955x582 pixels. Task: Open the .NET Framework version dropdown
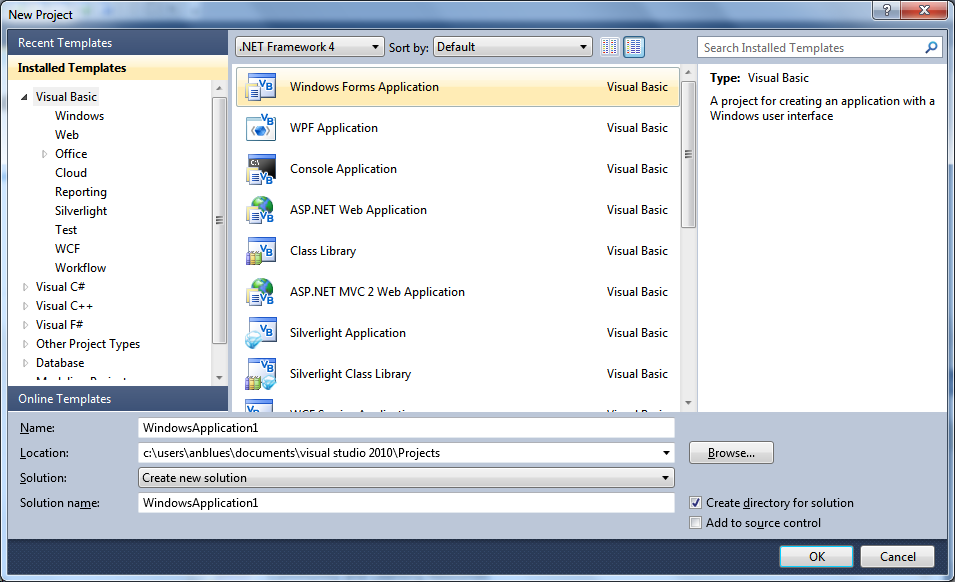click(x=375, y=46)
